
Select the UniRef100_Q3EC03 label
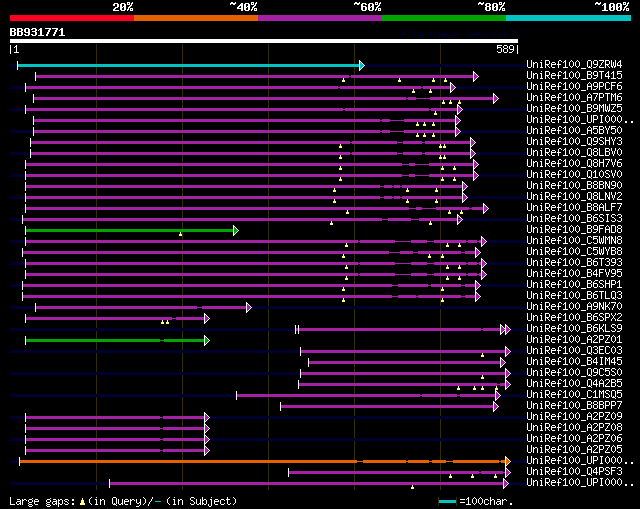[x=574, y=351]
